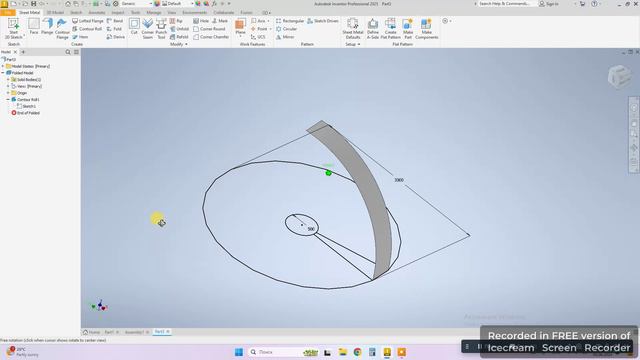Select the Rectangular pattern tool
640x360 pixels.
[x=290, y=21]
